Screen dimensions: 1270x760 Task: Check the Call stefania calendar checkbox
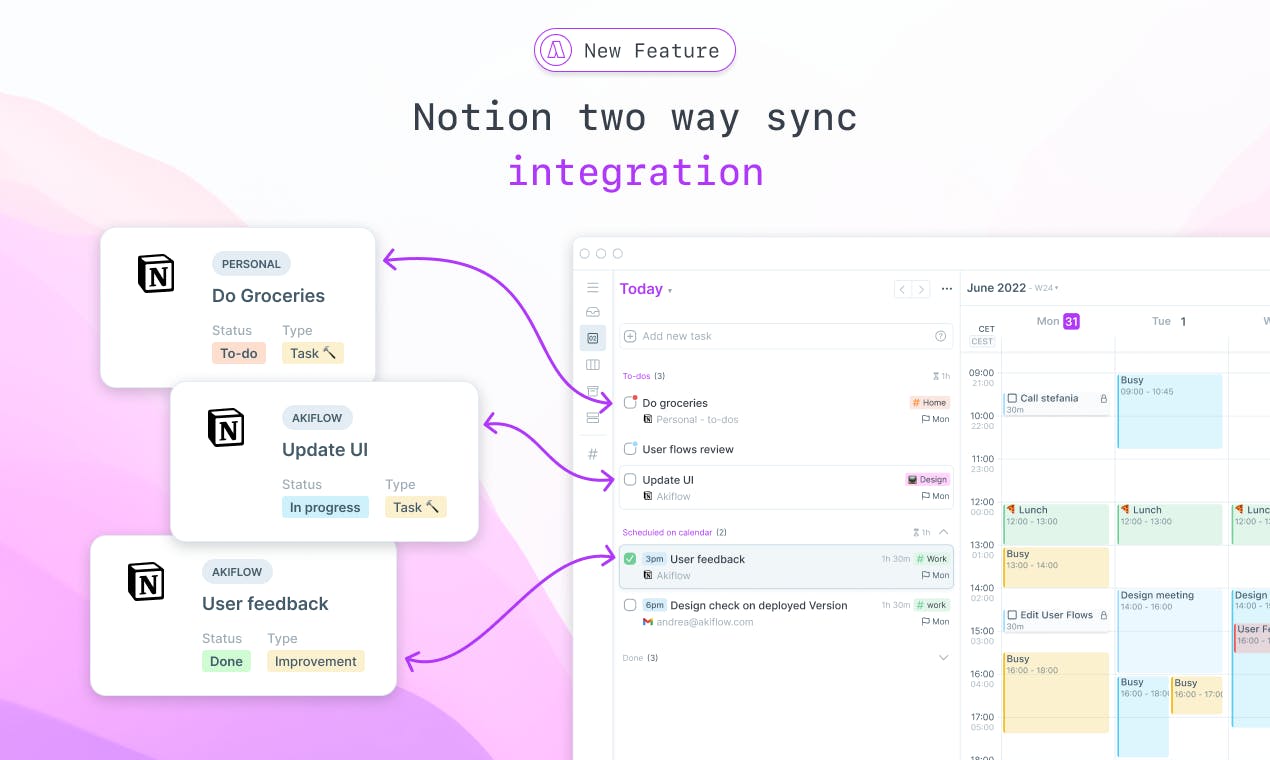click(x=1012, y=398)
